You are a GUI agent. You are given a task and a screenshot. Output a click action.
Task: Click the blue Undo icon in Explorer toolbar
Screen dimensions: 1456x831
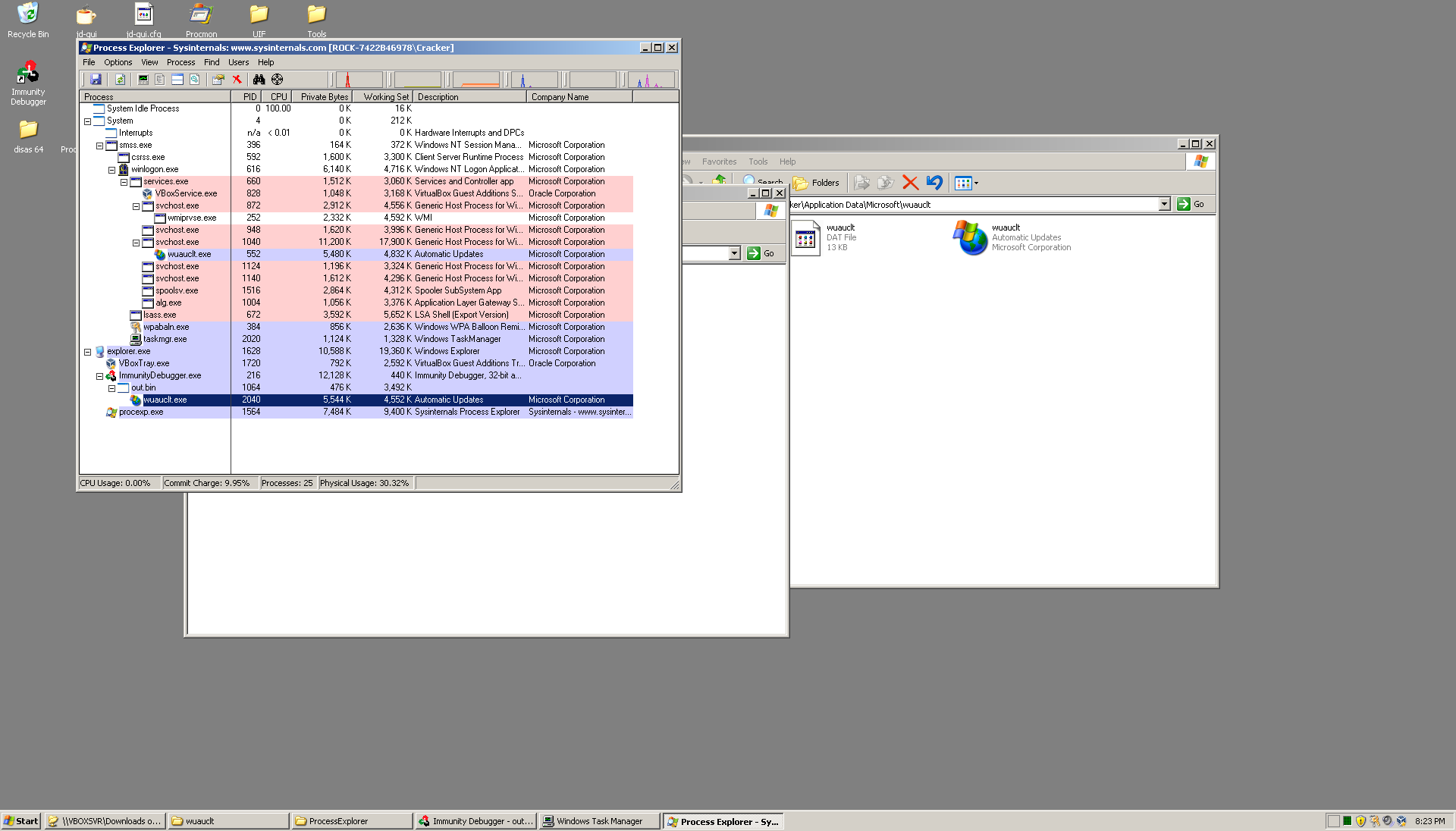[934, 183]
